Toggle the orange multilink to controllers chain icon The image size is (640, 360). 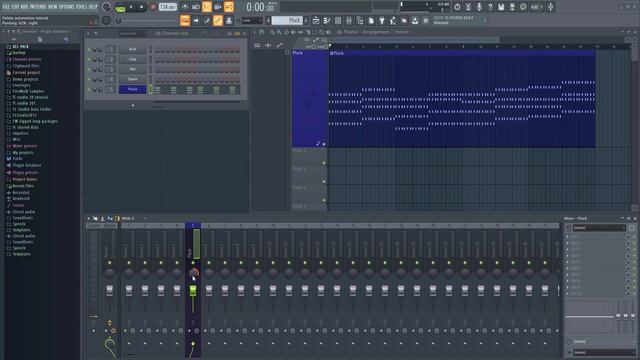[x=218, y=20]
